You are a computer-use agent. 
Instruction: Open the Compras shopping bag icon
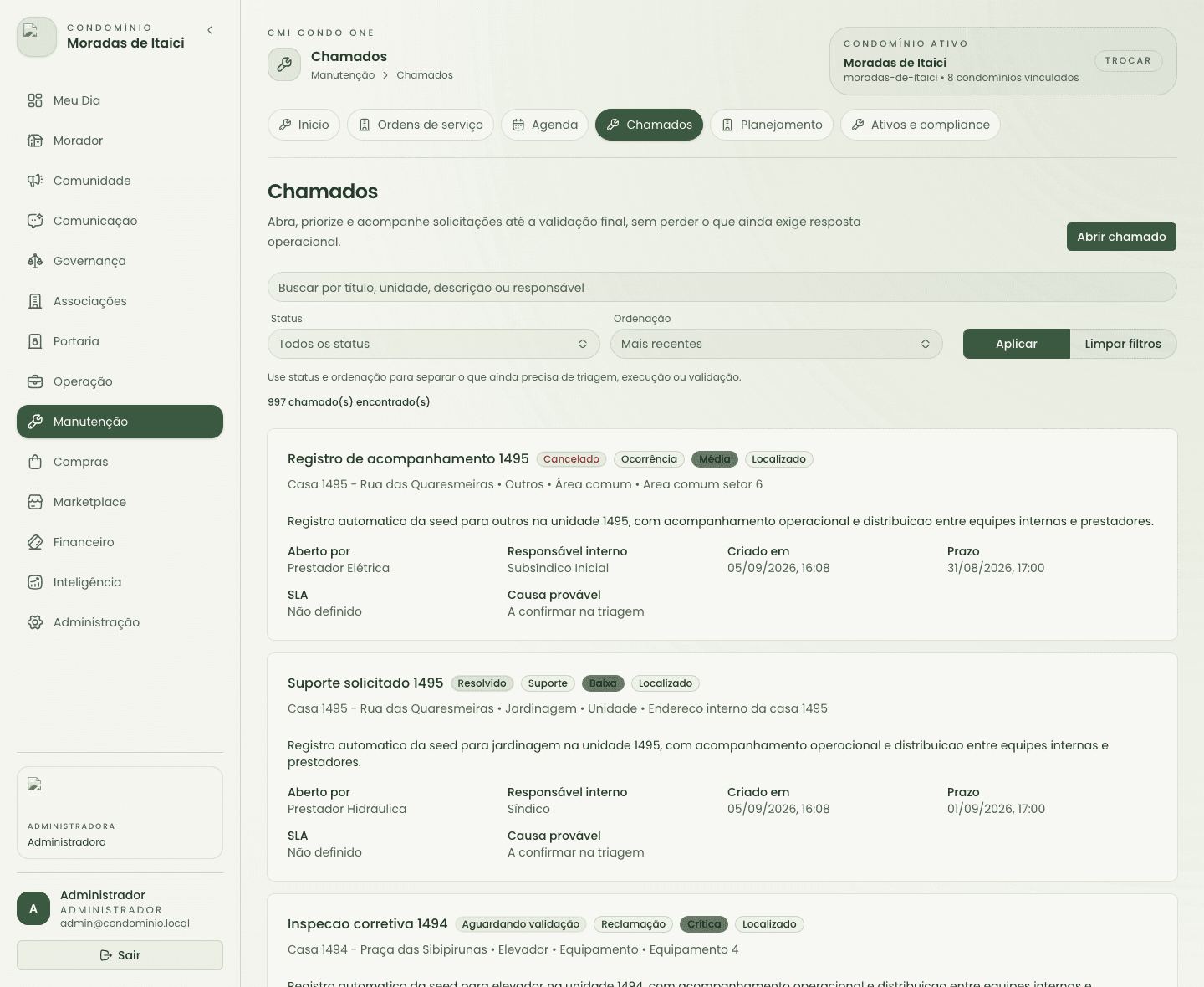tap(35, 462)
